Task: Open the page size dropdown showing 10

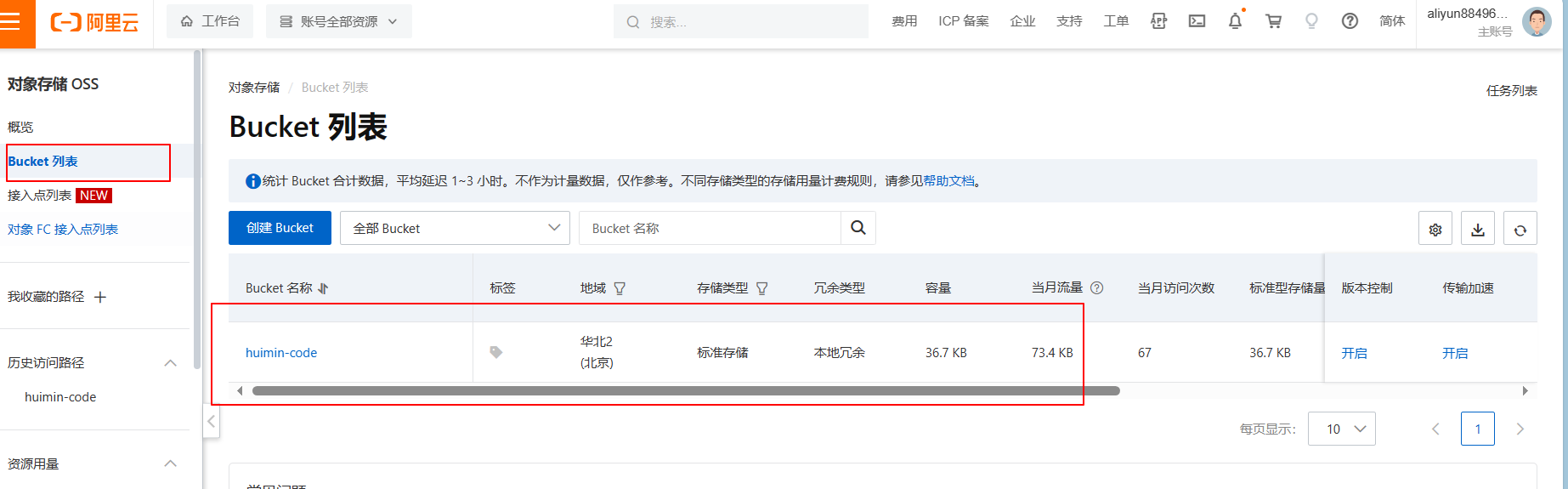Action: 1341,429
